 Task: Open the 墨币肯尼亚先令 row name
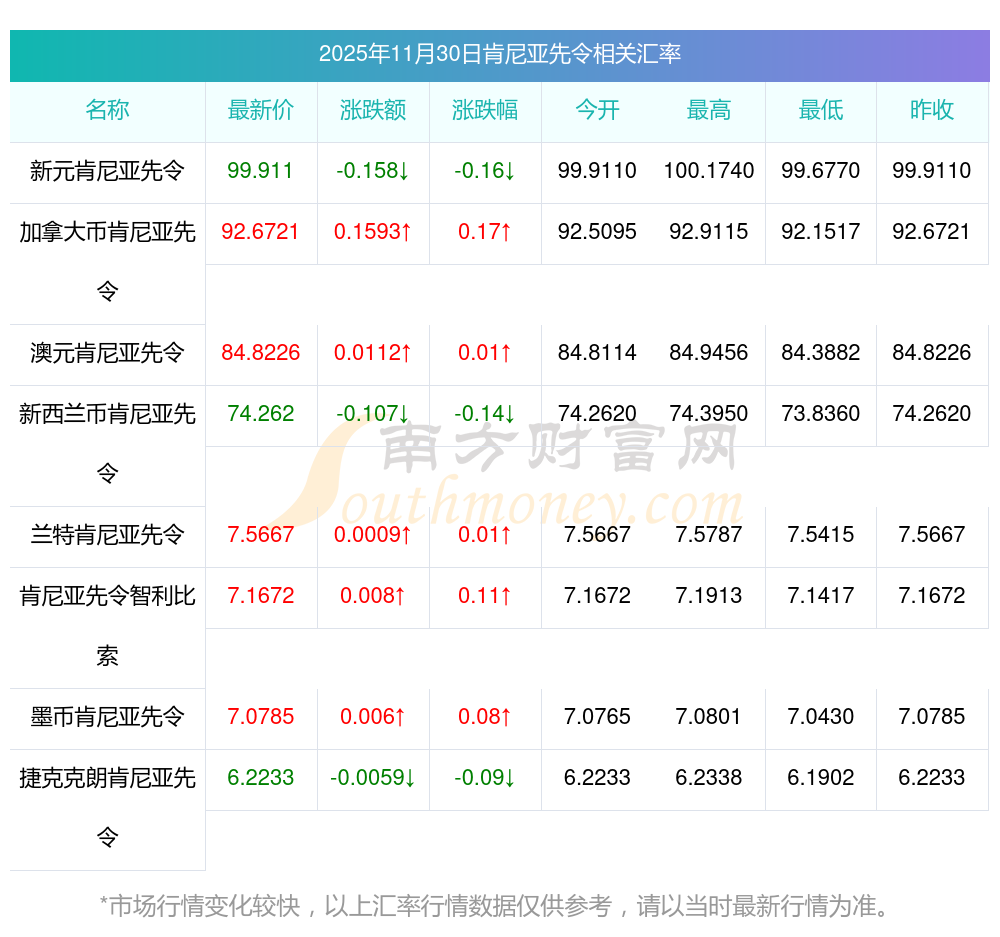click(107, 718)
